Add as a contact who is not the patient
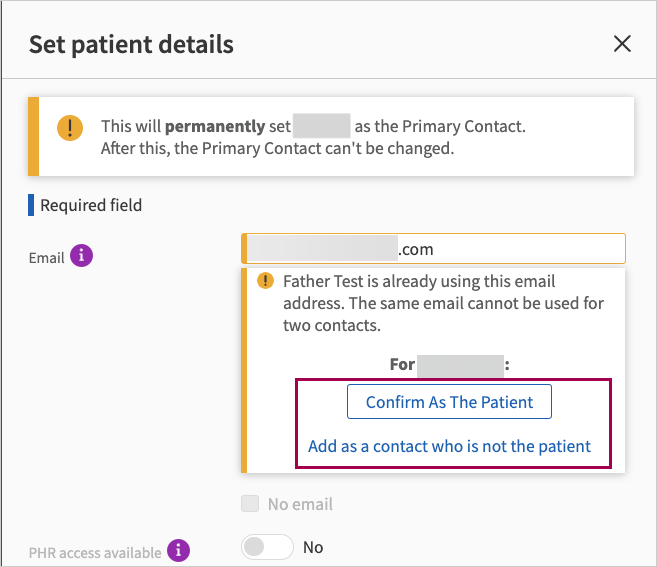The height and width of the screenshot is (567, 657). (449, 446)
